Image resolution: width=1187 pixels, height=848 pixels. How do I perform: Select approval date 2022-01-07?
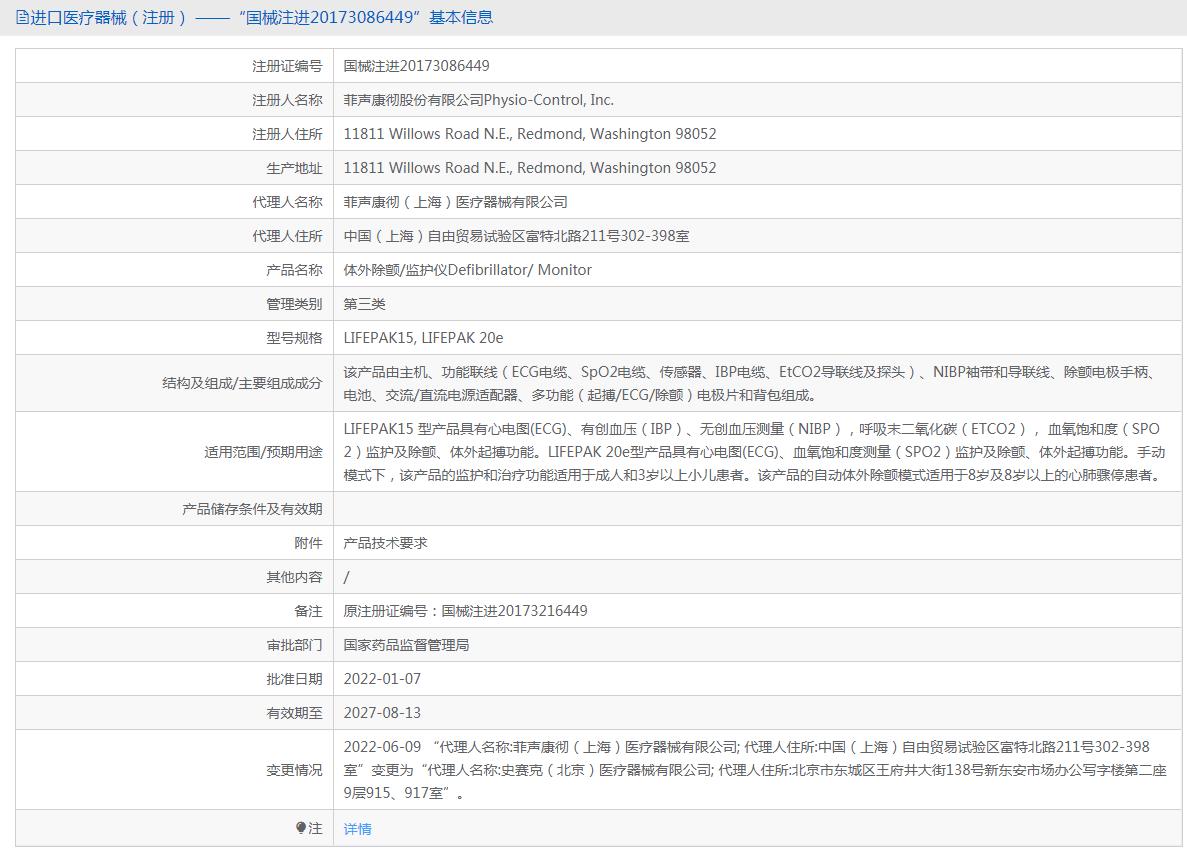click(382, 679)
